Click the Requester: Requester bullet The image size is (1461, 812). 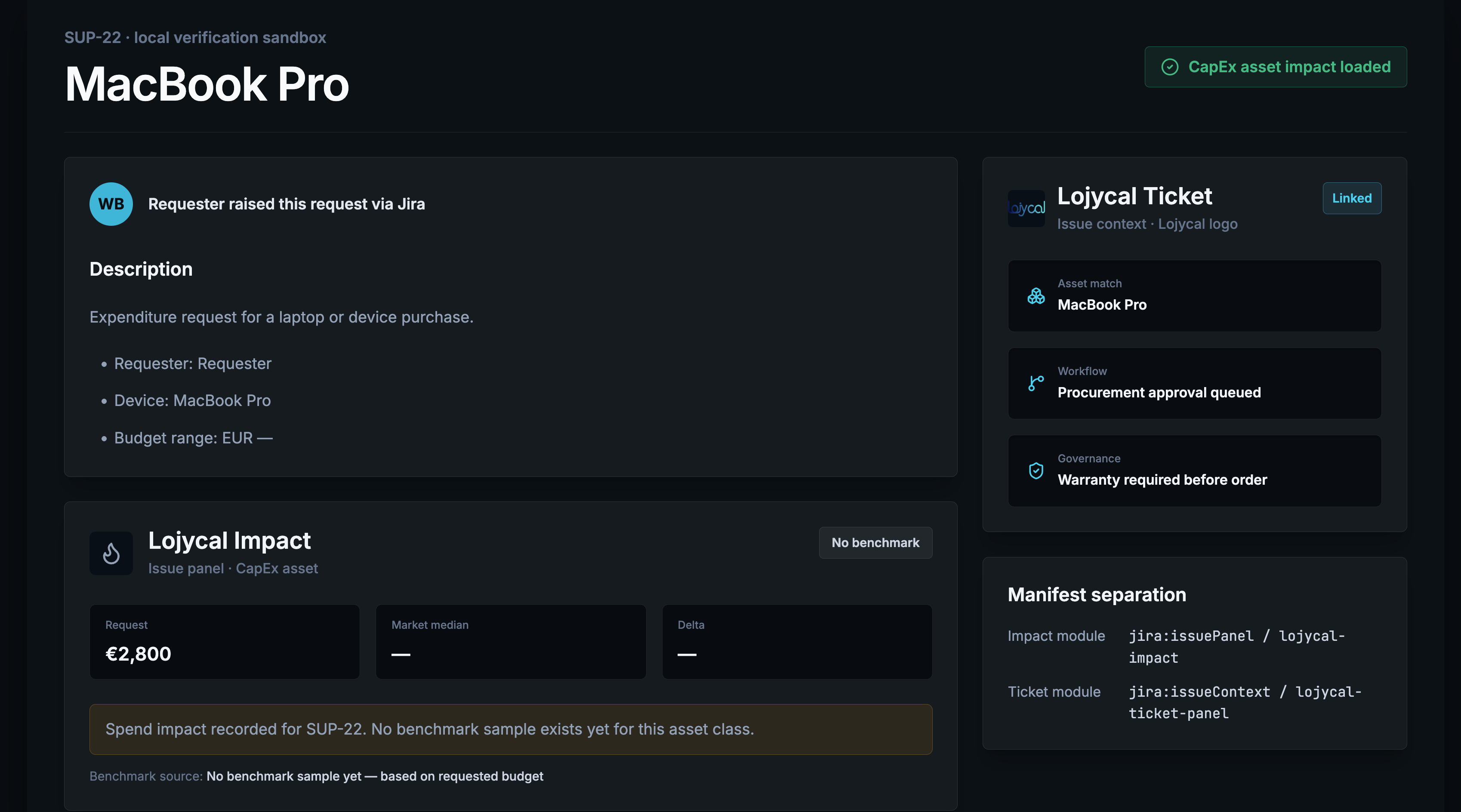click(x=193, y=363)
